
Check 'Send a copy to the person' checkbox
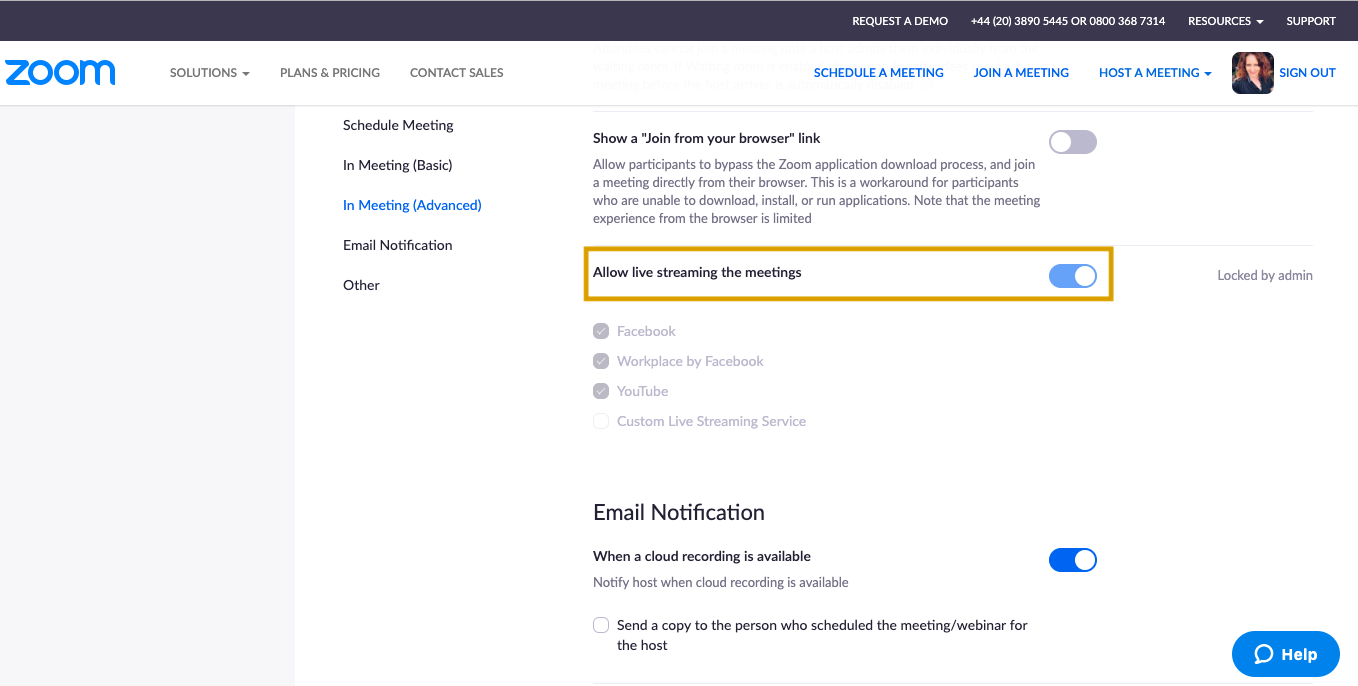pyautogui.click(x=601, y=625)
